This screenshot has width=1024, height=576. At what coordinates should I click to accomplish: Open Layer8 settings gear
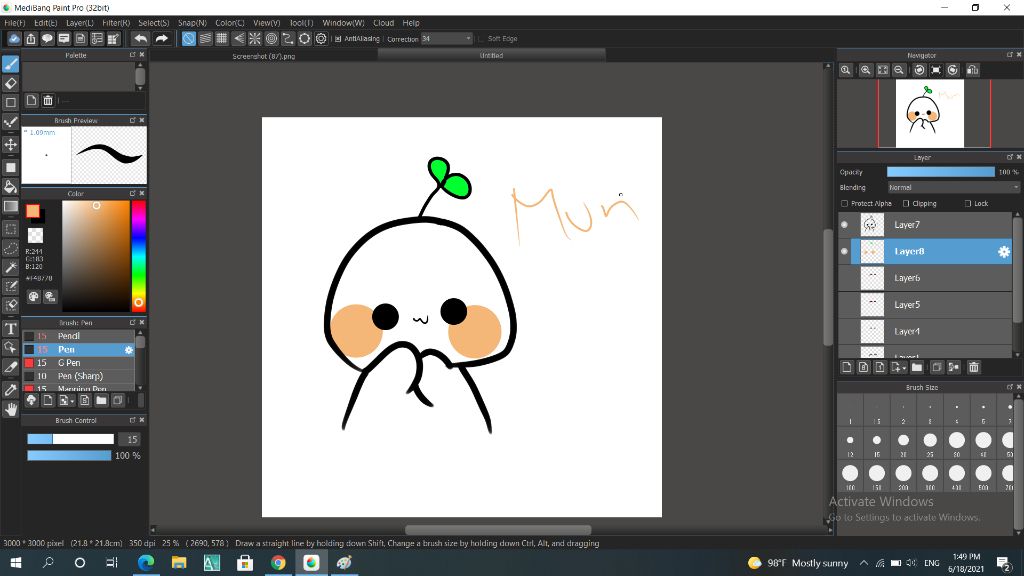(x=1004, y=251)
